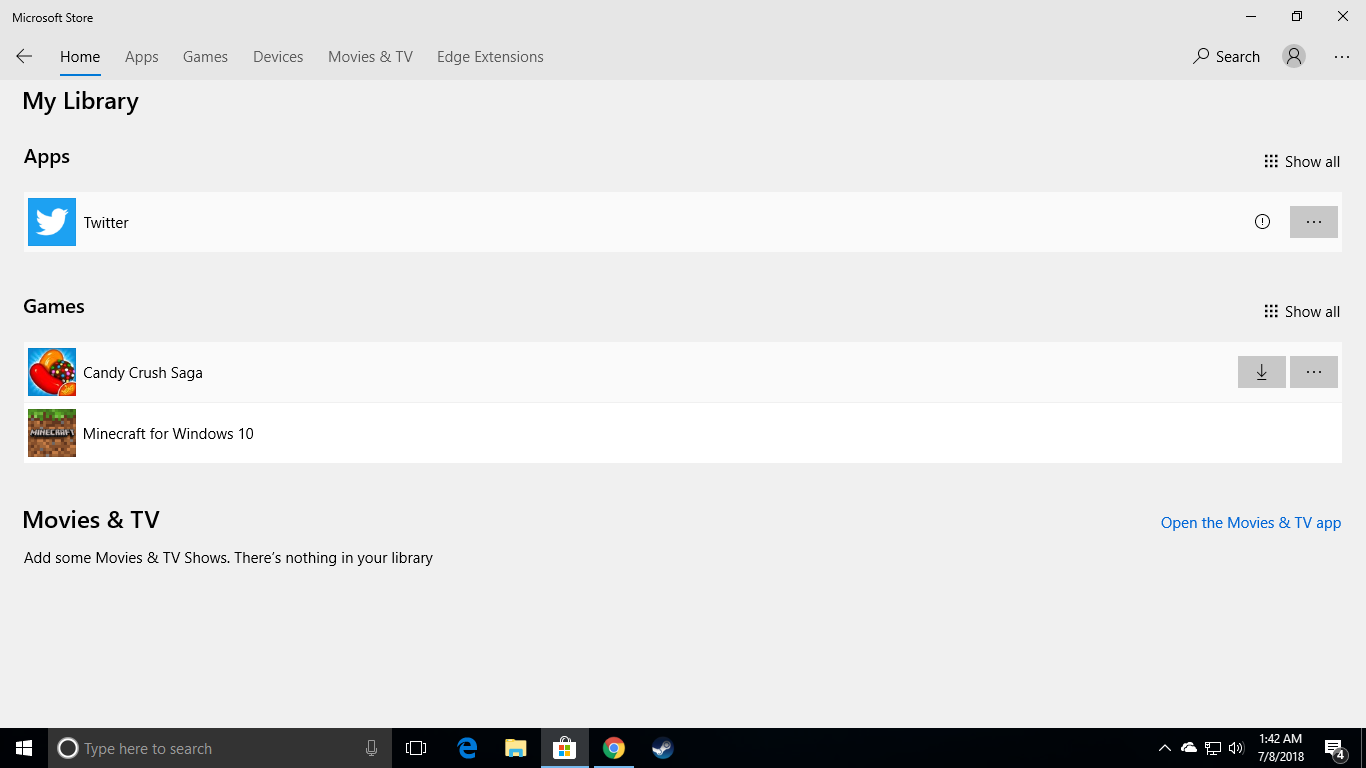The image size is (1366, 768).
Task: Activate the Cortana microphone icon
Action: (x=371, y=748)
